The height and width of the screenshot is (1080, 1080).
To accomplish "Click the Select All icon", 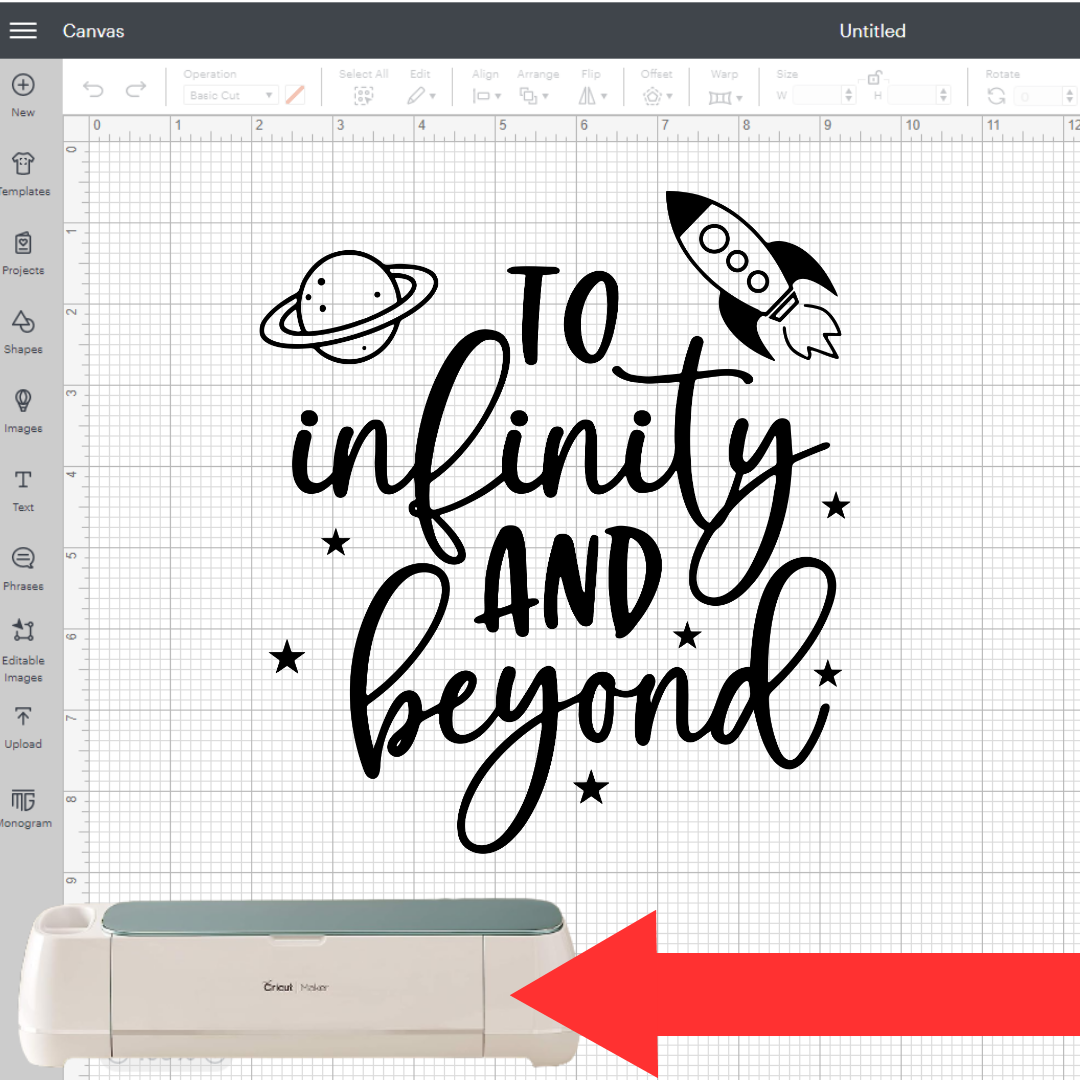I will coord(363,96).
